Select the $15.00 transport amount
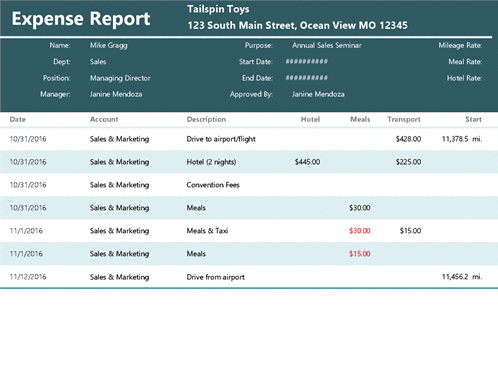The image size is (498, 382). tap(410, 231)
